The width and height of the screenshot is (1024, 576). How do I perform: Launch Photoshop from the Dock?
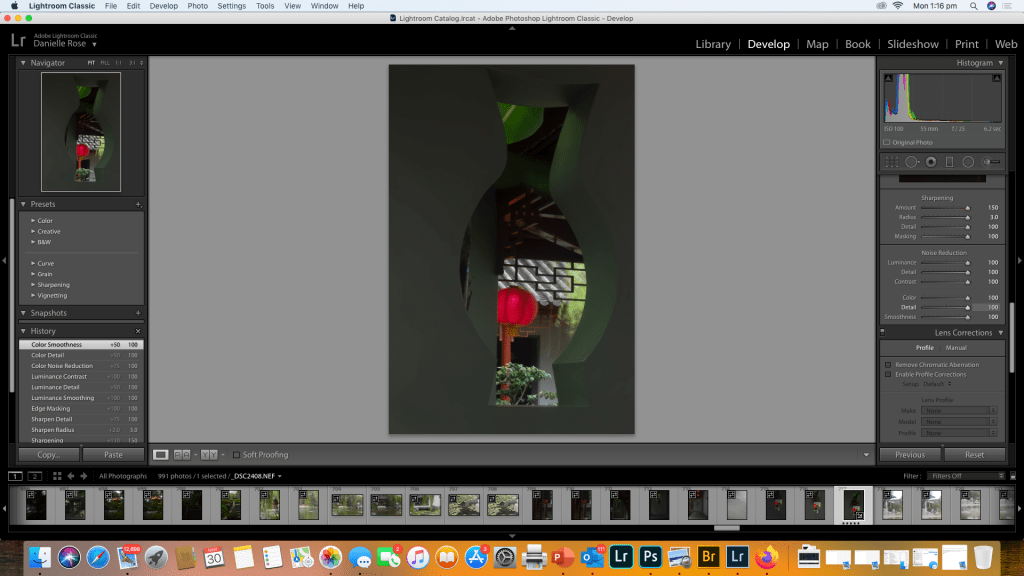click(650, 556)
